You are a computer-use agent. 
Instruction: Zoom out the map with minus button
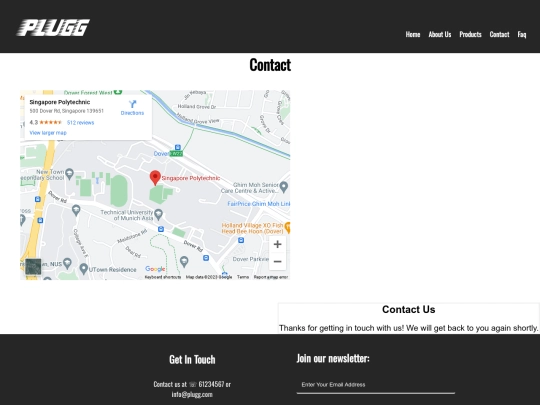(x=277, y=262)
